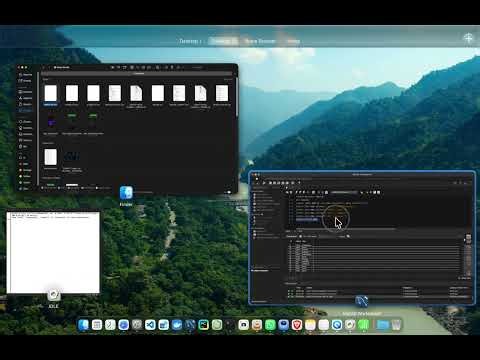Open System Settings gear in the Dock
The image size is (480, 360).
point(137,325)
